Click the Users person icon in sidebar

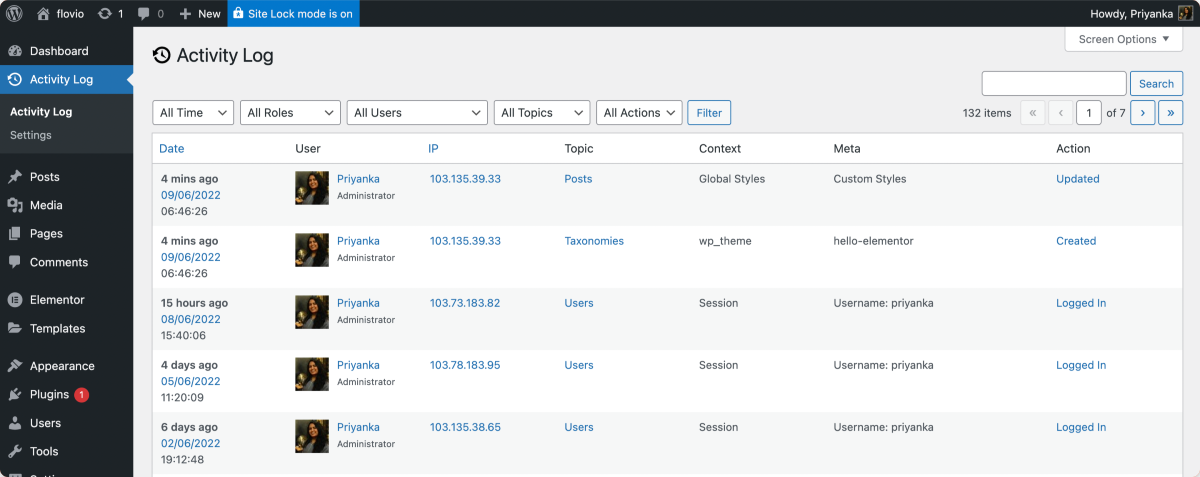coord(15,423)
